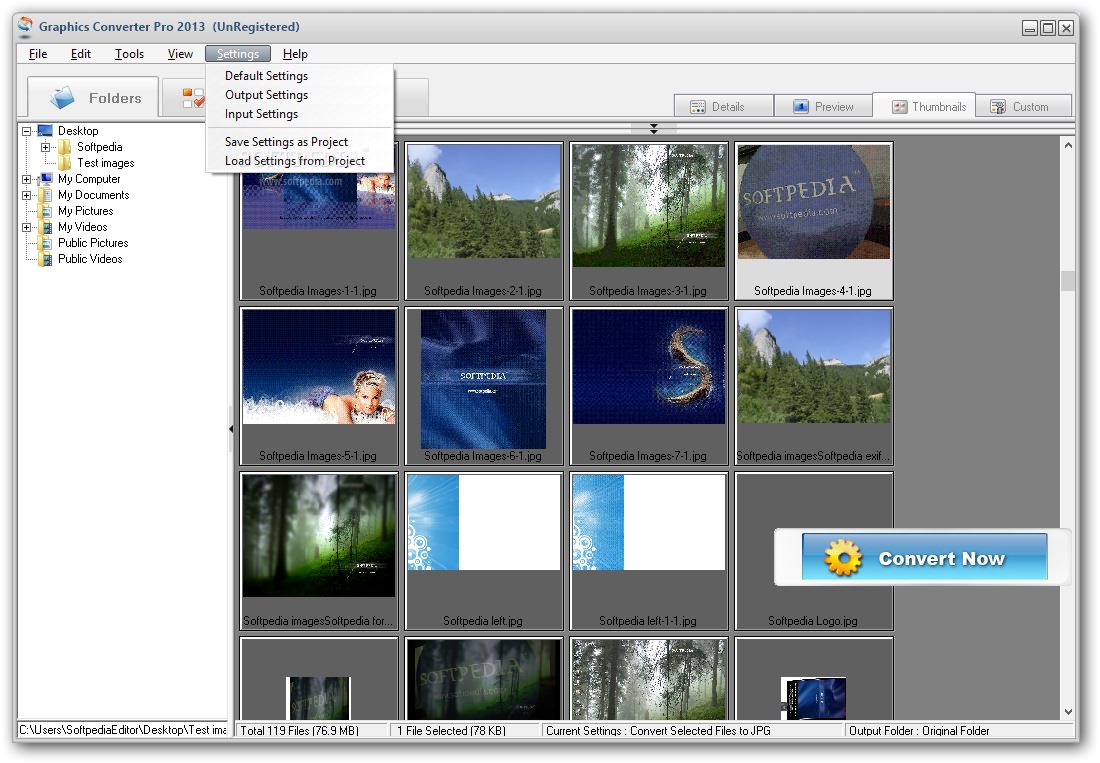This screenshot has height=763, width=1100.
Task: Click the folder path field in status bar
Action: coord(123,730)
